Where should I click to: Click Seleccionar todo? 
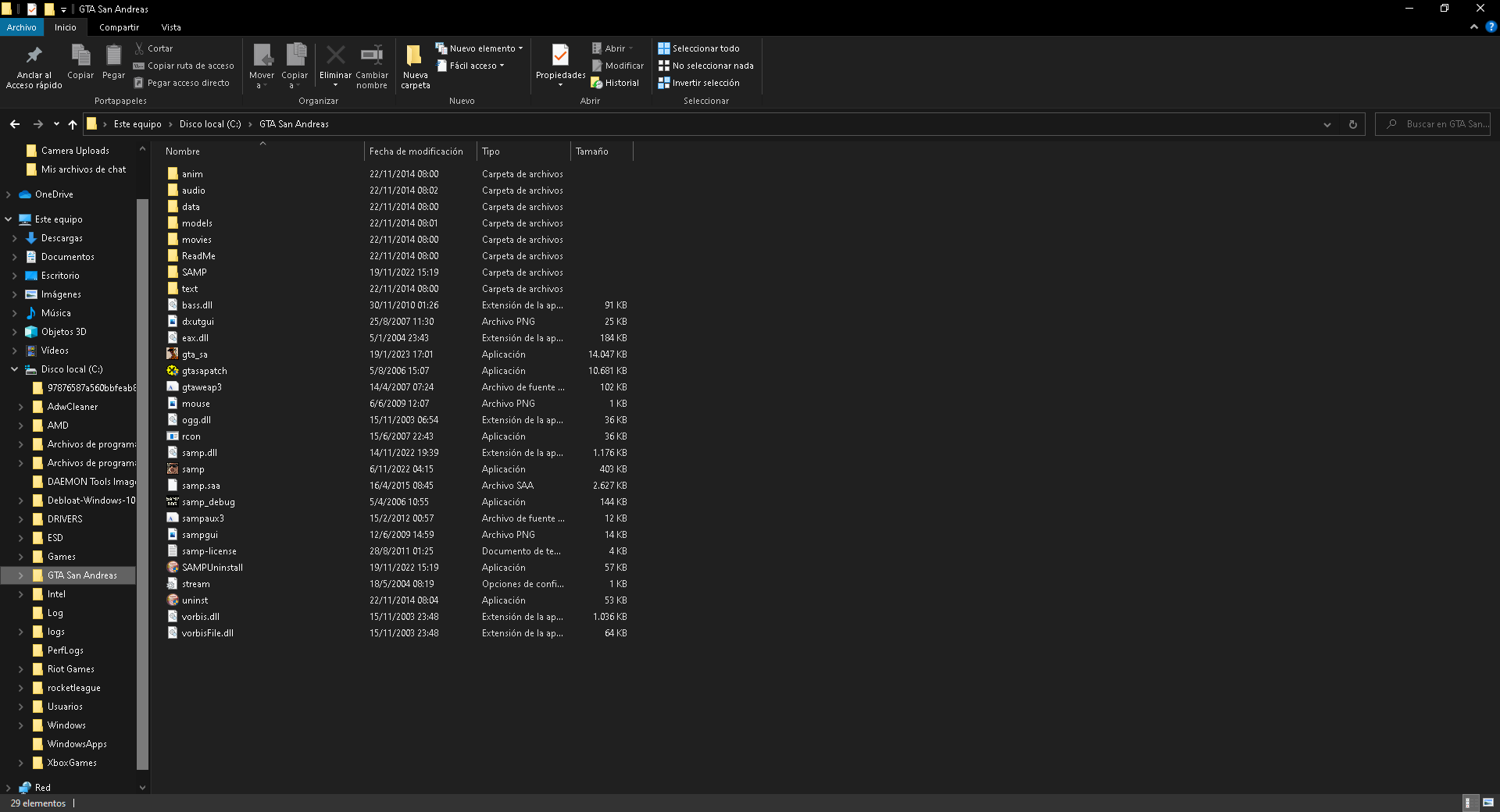(699, 48)
